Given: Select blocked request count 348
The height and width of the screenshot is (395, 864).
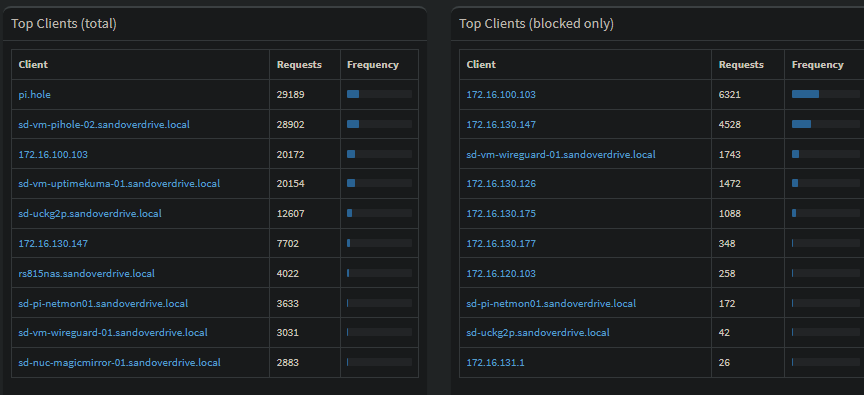Looking at the screenshot, I should pyautogui.click(x=727, y=244).
